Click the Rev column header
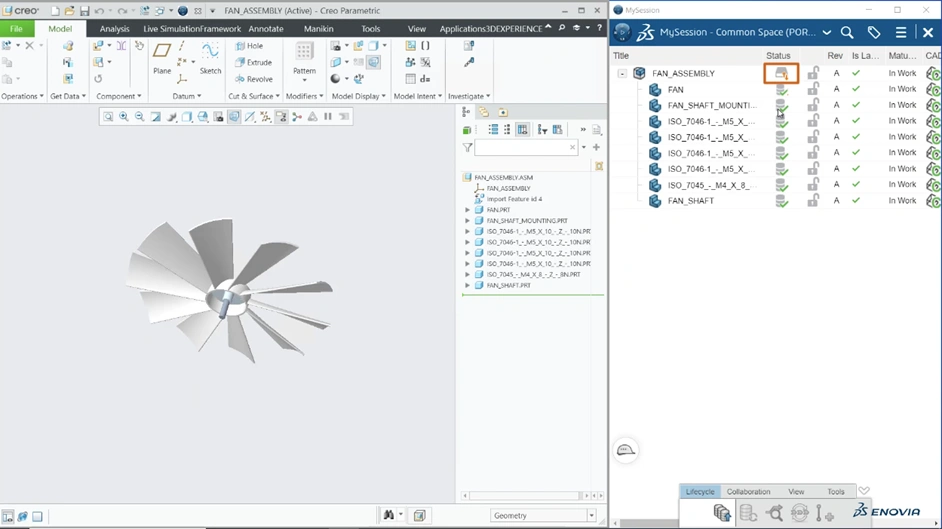Viewport: 942px width, 529px height. pos(835,55)
